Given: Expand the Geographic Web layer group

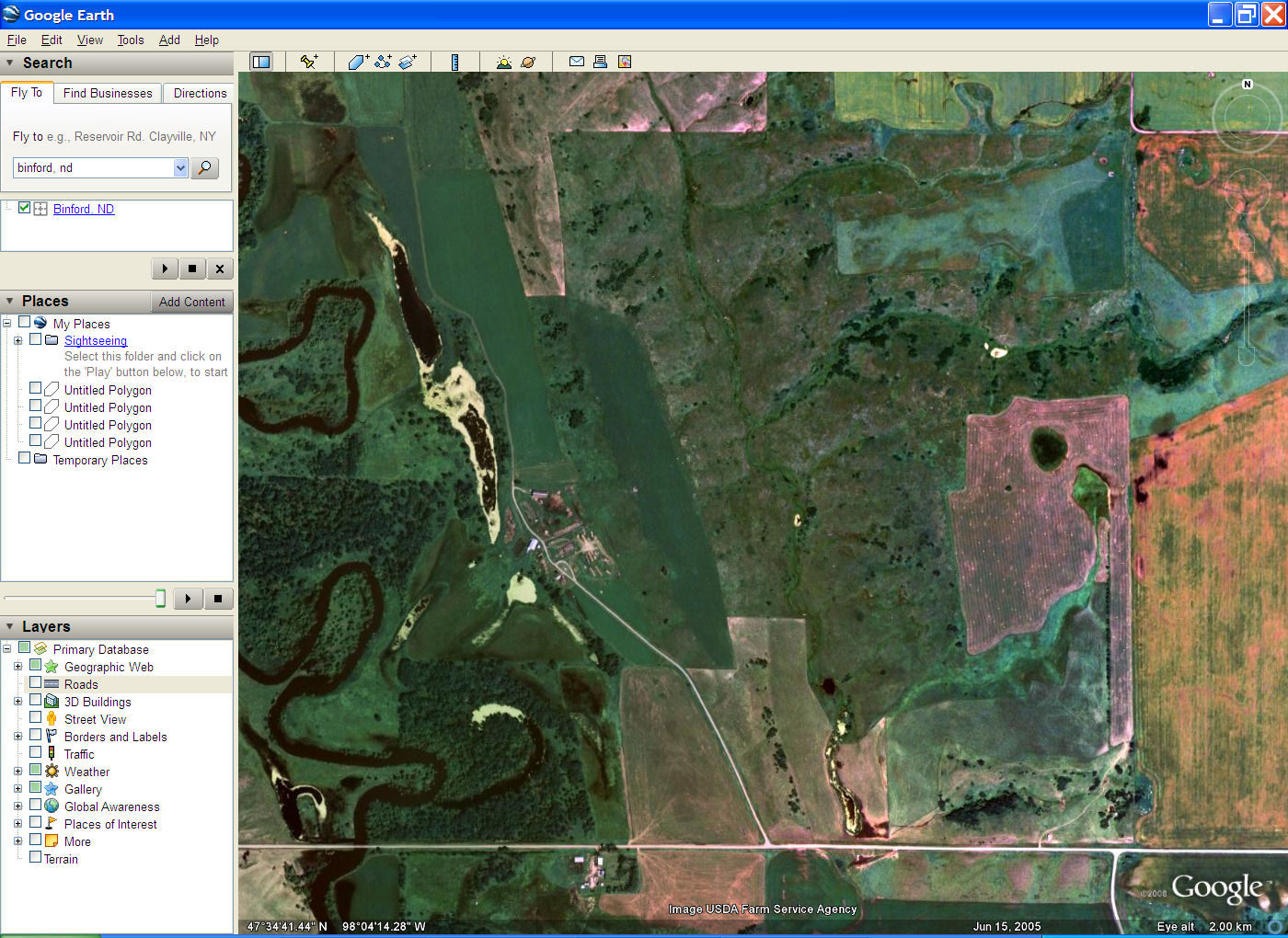Looking at the screenshot, I should [x=17, y=666].
